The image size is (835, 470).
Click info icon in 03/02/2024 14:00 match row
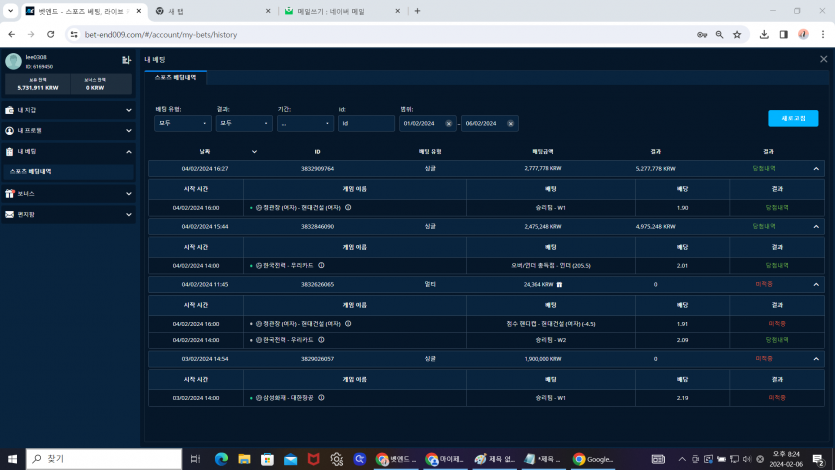pyautogui.click(x=322, y=398)
